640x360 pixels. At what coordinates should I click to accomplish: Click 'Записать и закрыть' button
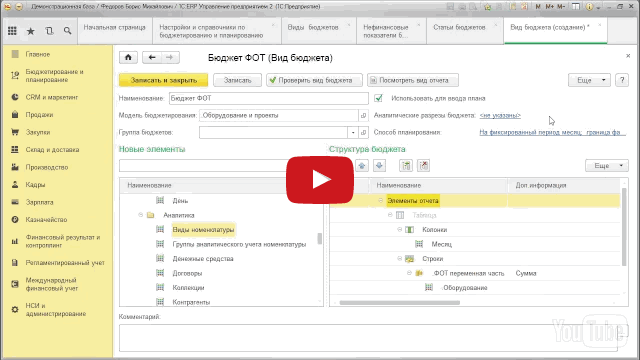pos(164,80)
